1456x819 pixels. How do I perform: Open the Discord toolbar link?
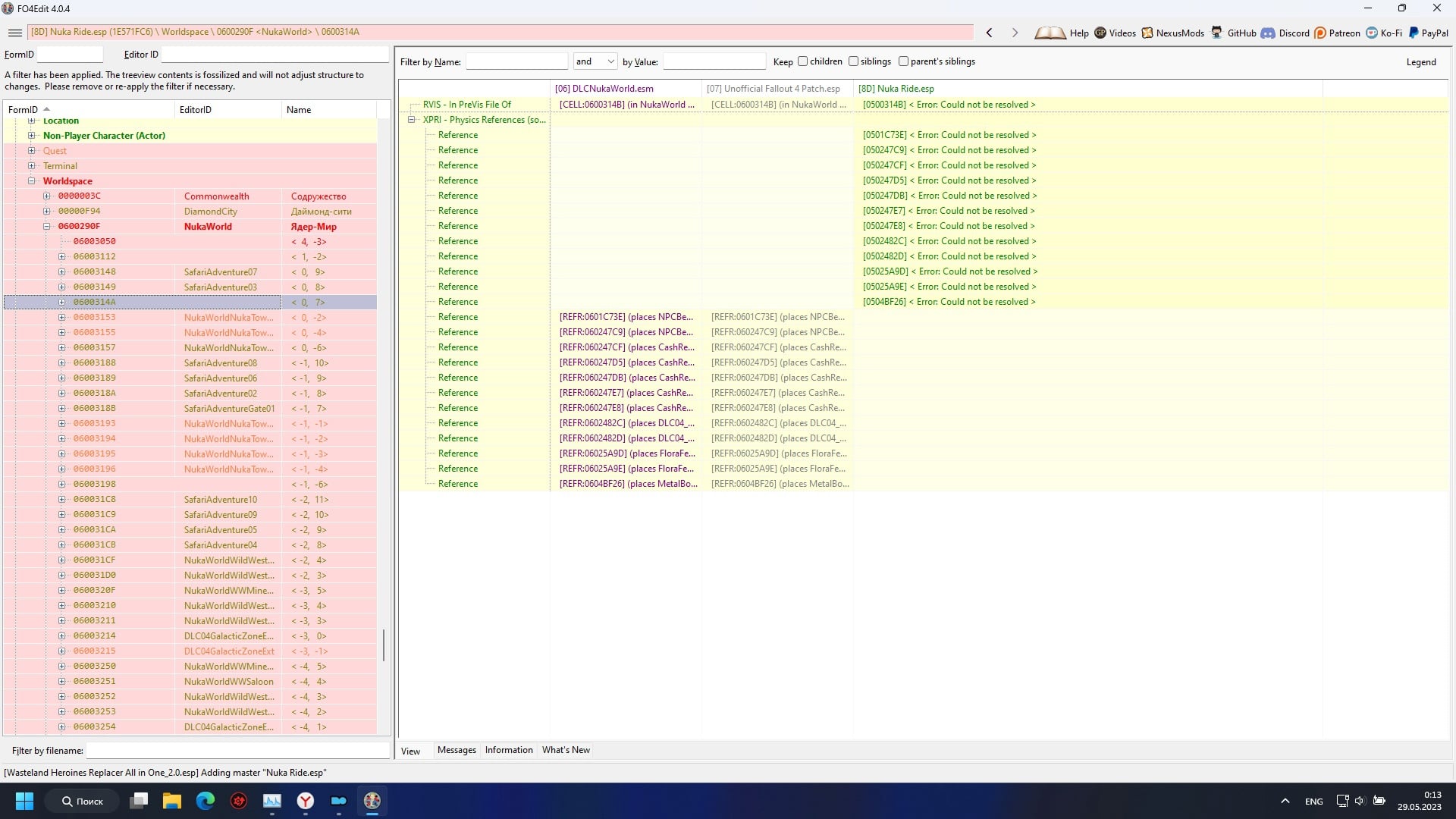tap(1285, 33)
